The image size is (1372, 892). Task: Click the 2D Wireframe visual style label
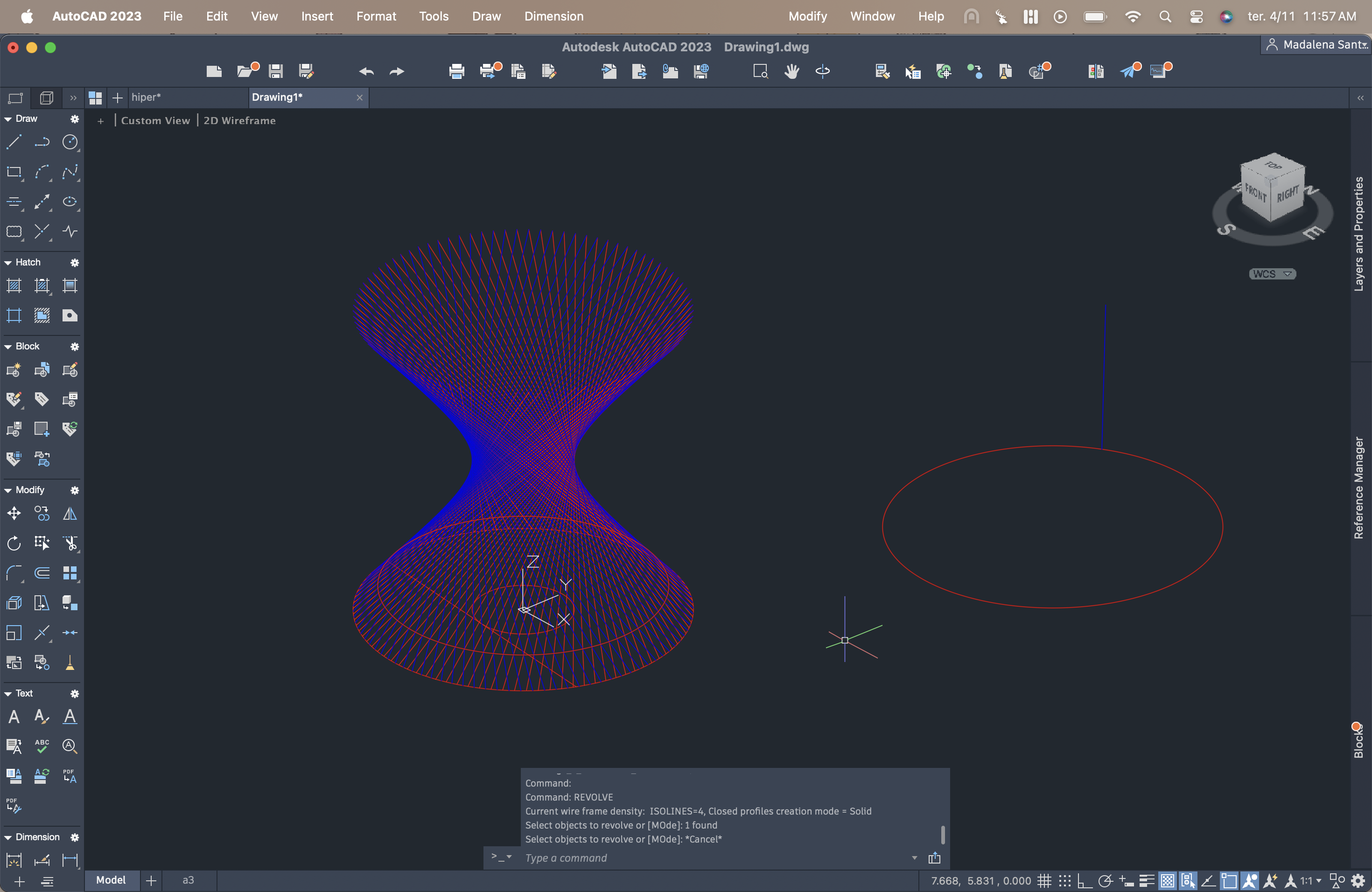(239, 120)
